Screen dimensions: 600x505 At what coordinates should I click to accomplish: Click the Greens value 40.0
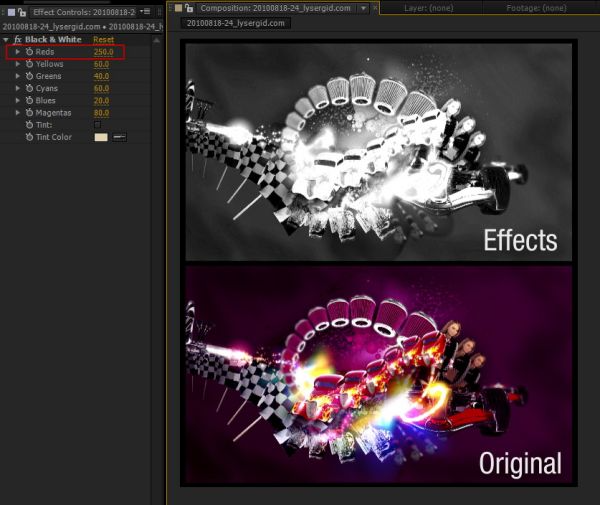[101, 76]
